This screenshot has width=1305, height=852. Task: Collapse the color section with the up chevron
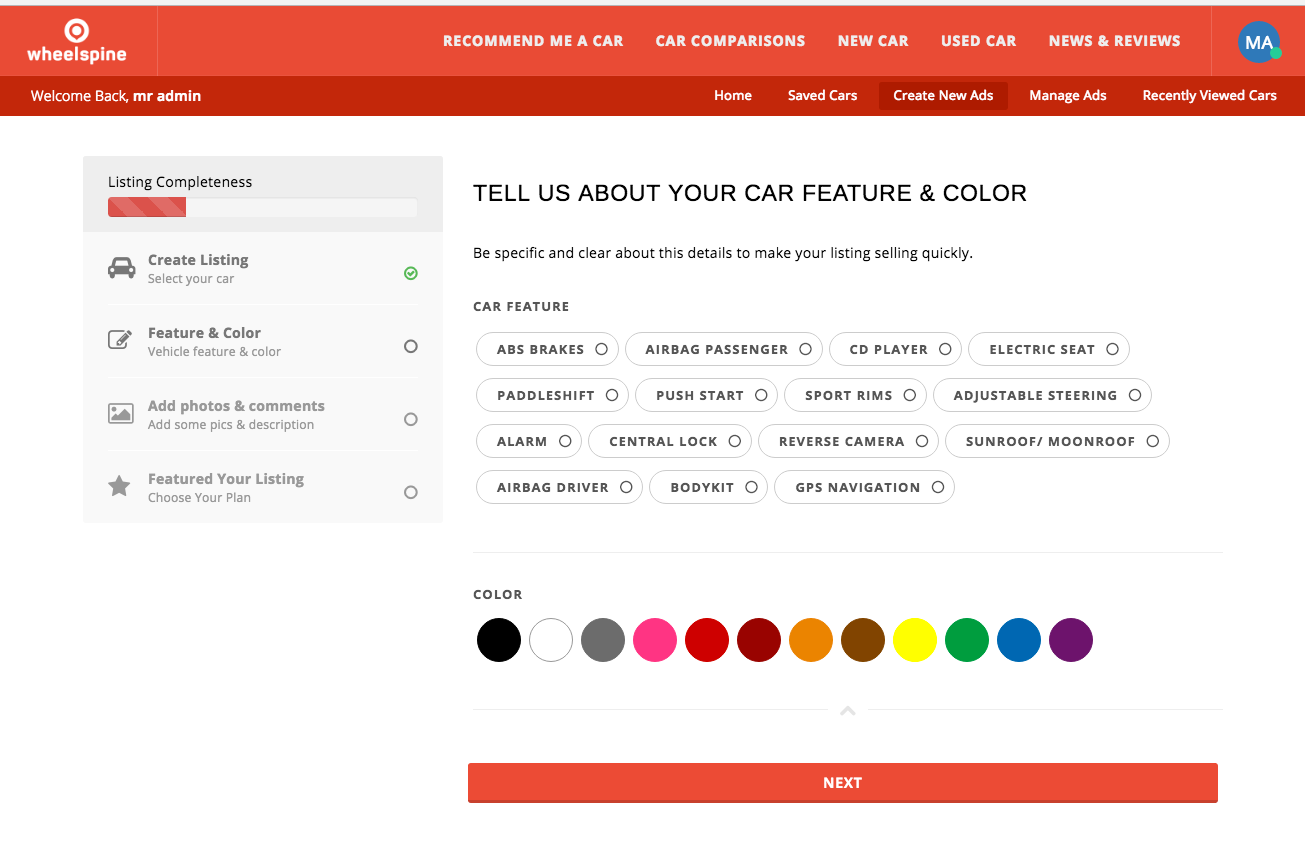pyautogui.click(x=848, y=711)
